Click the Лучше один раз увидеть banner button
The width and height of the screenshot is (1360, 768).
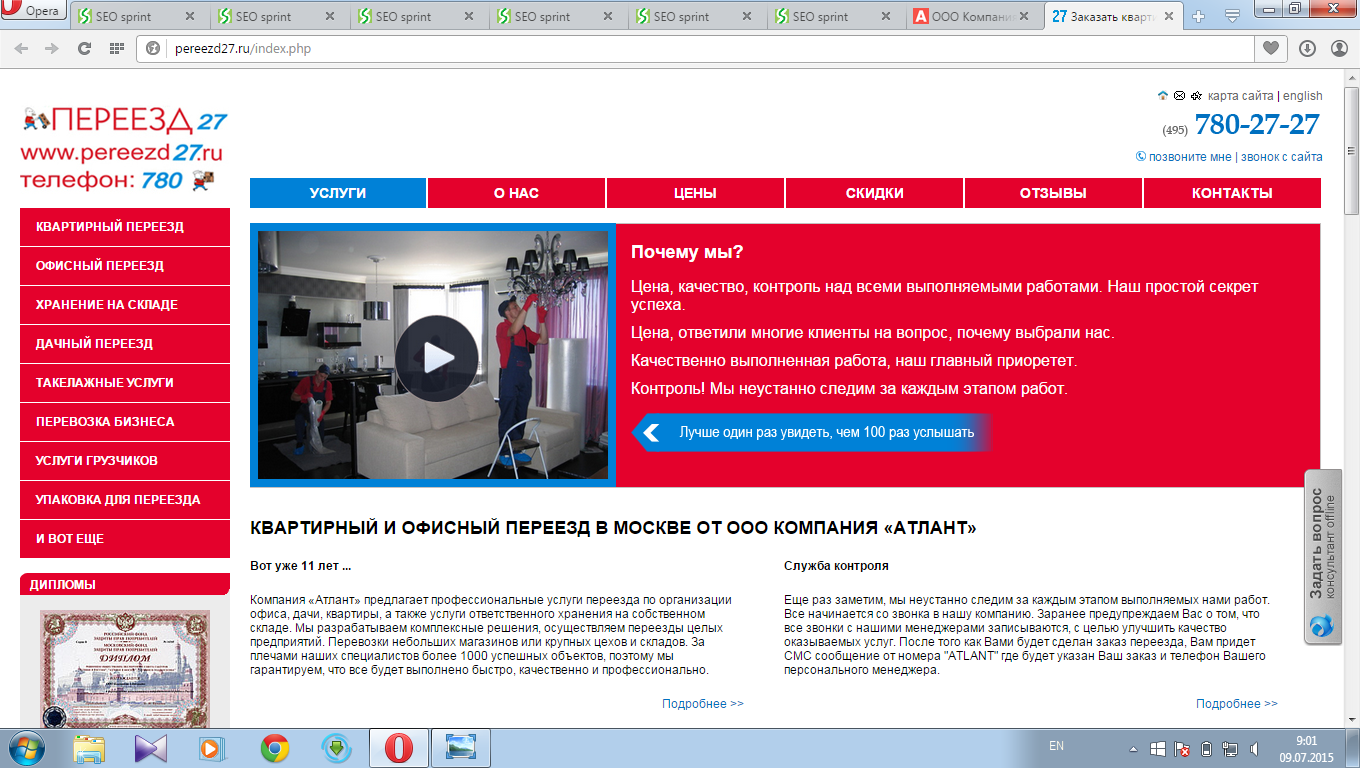pos(811,432)
